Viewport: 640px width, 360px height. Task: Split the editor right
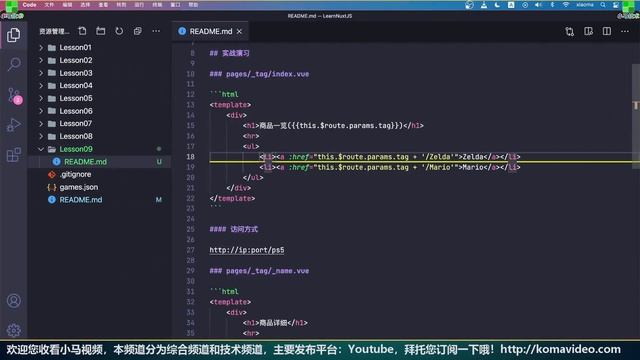[x=607, y=31]
